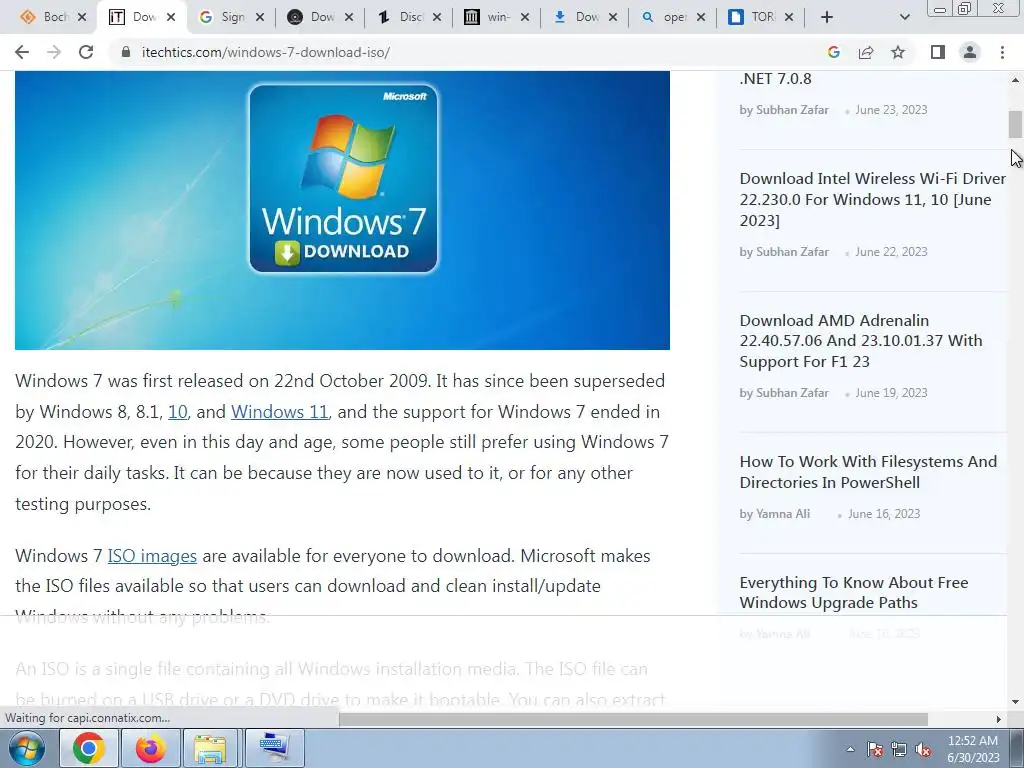Click the .NET 7.0.8 article title

click(775, 79)
